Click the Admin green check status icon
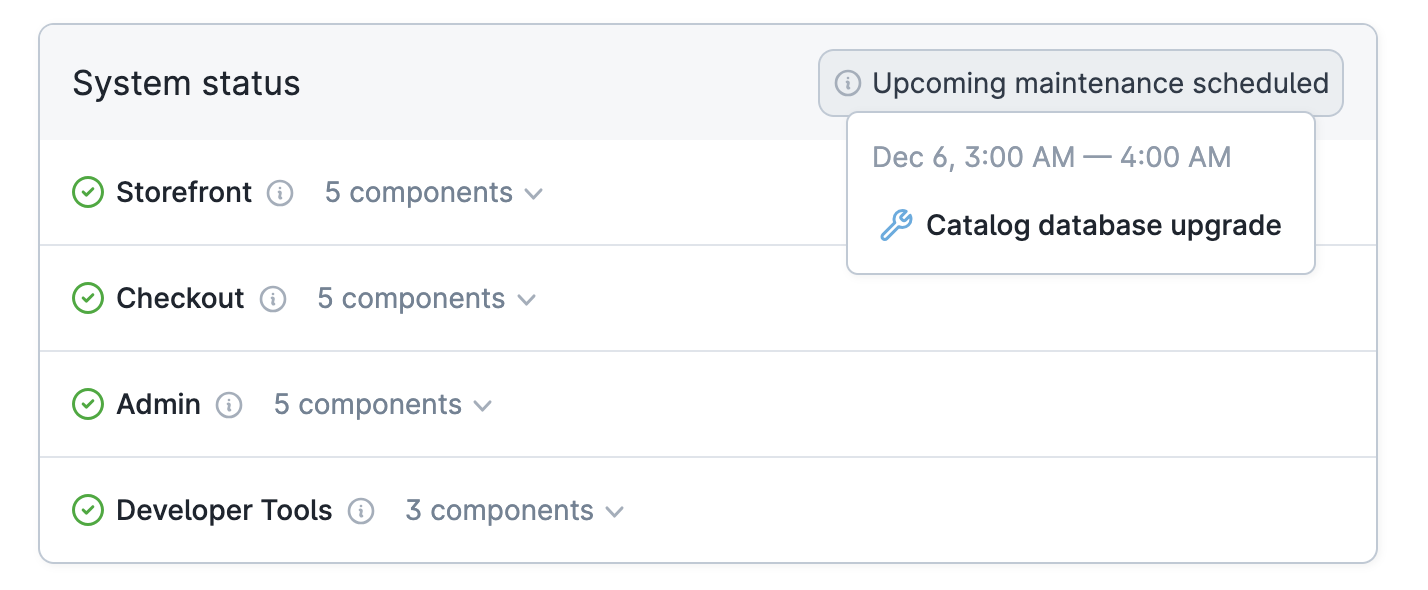 88,404
